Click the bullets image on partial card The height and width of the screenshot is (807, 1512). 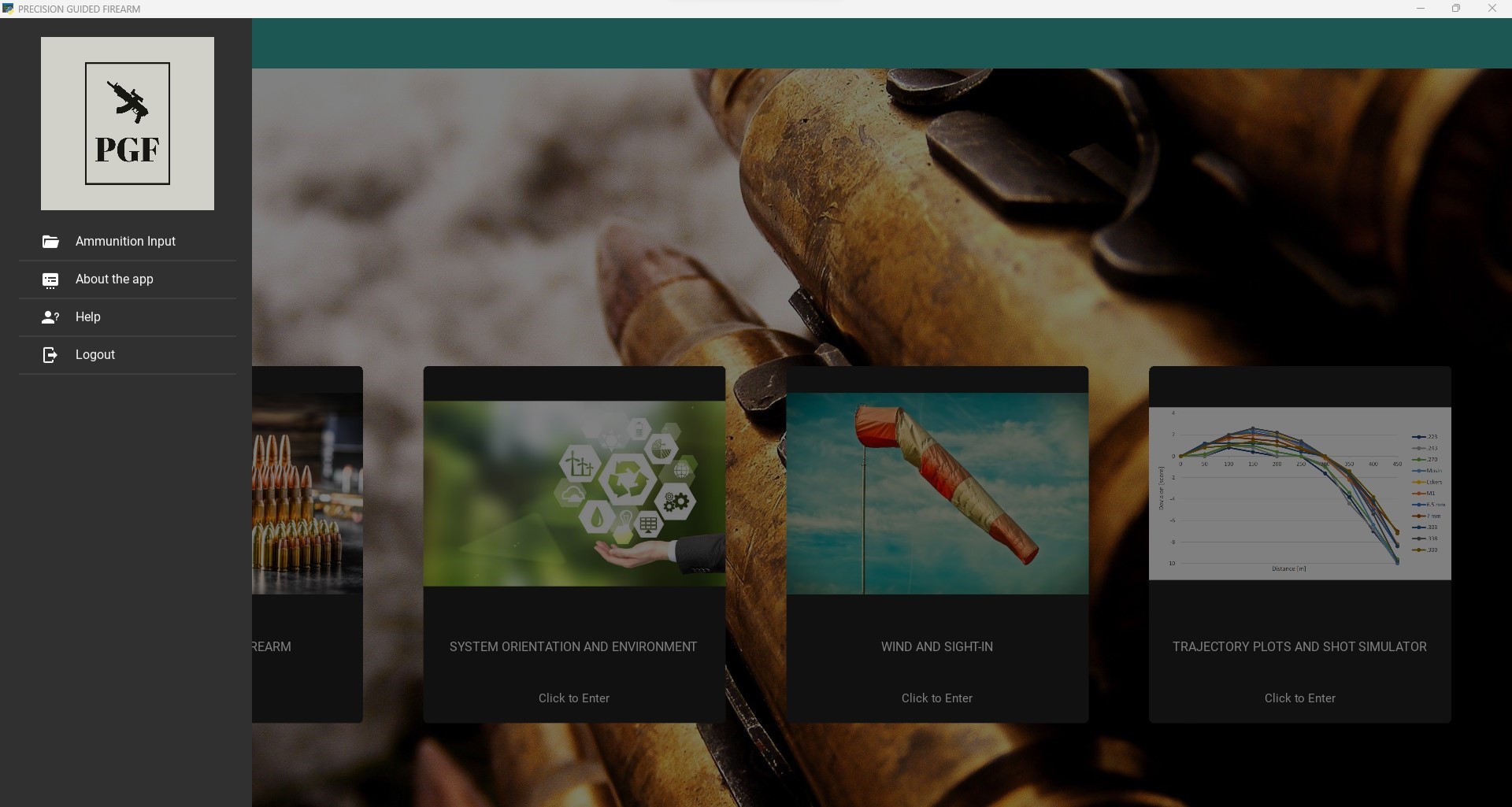click(307, 494)
